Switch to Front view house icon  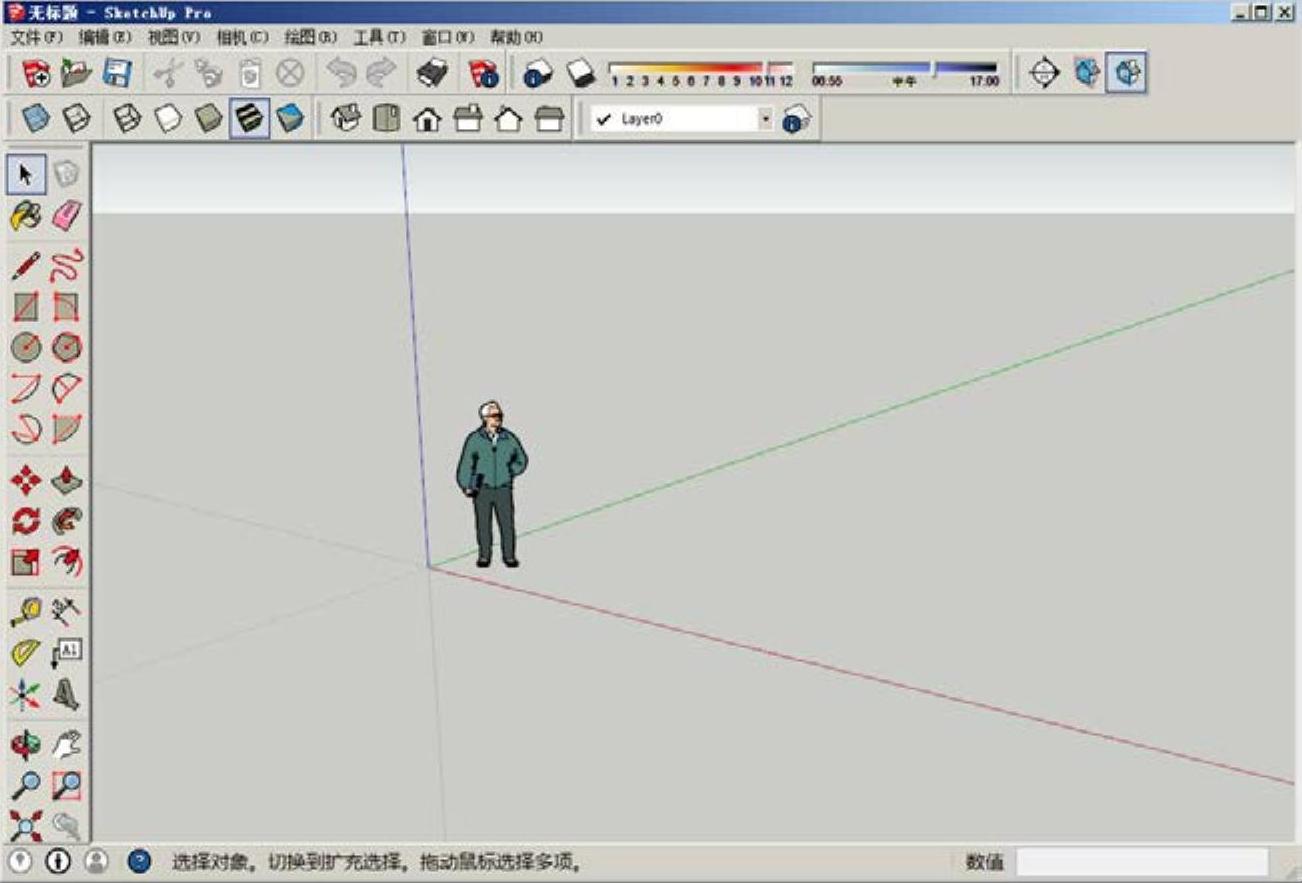[x=427, y=119]
